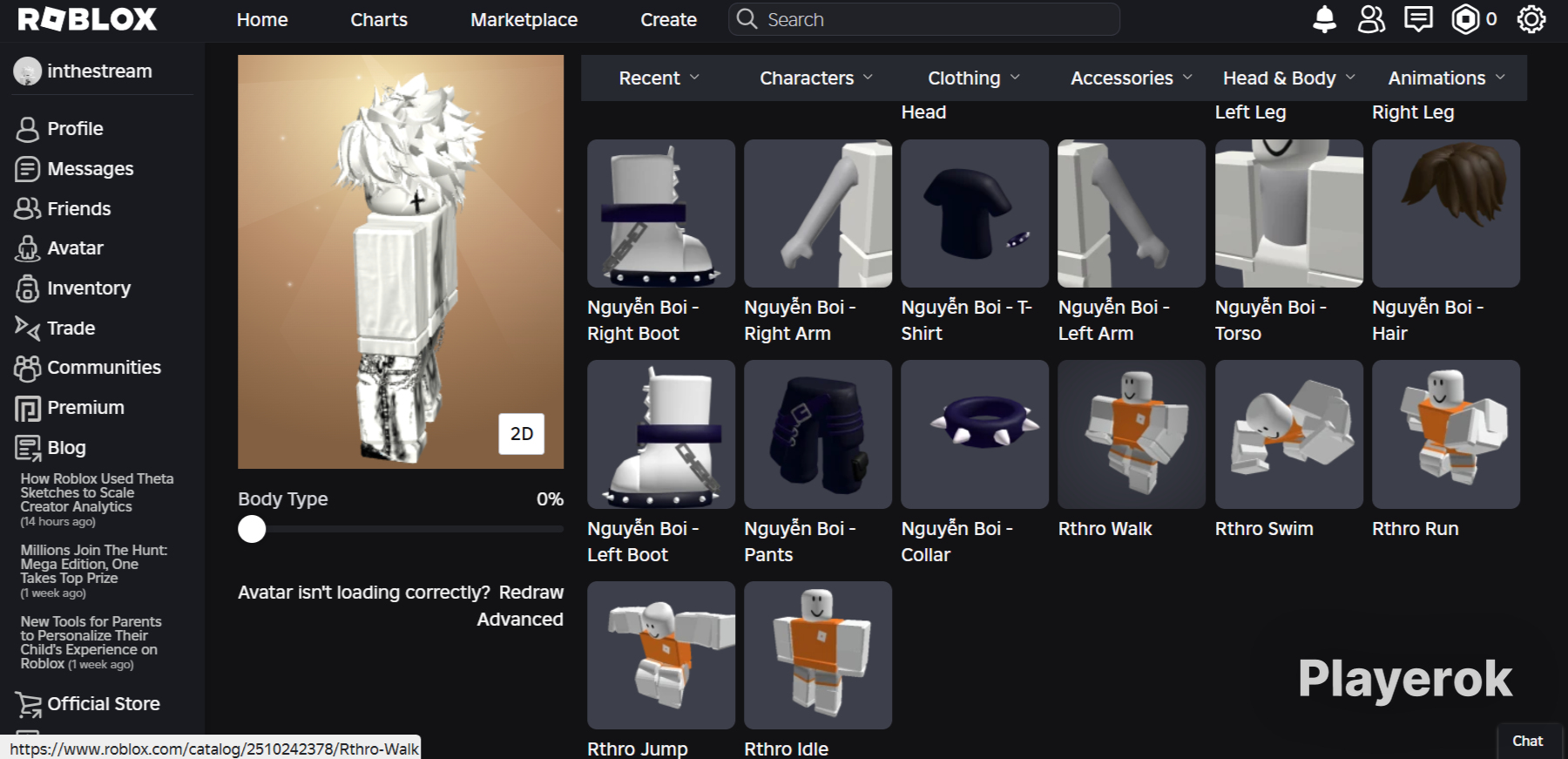Open Marketplace in top navigation

524,19
